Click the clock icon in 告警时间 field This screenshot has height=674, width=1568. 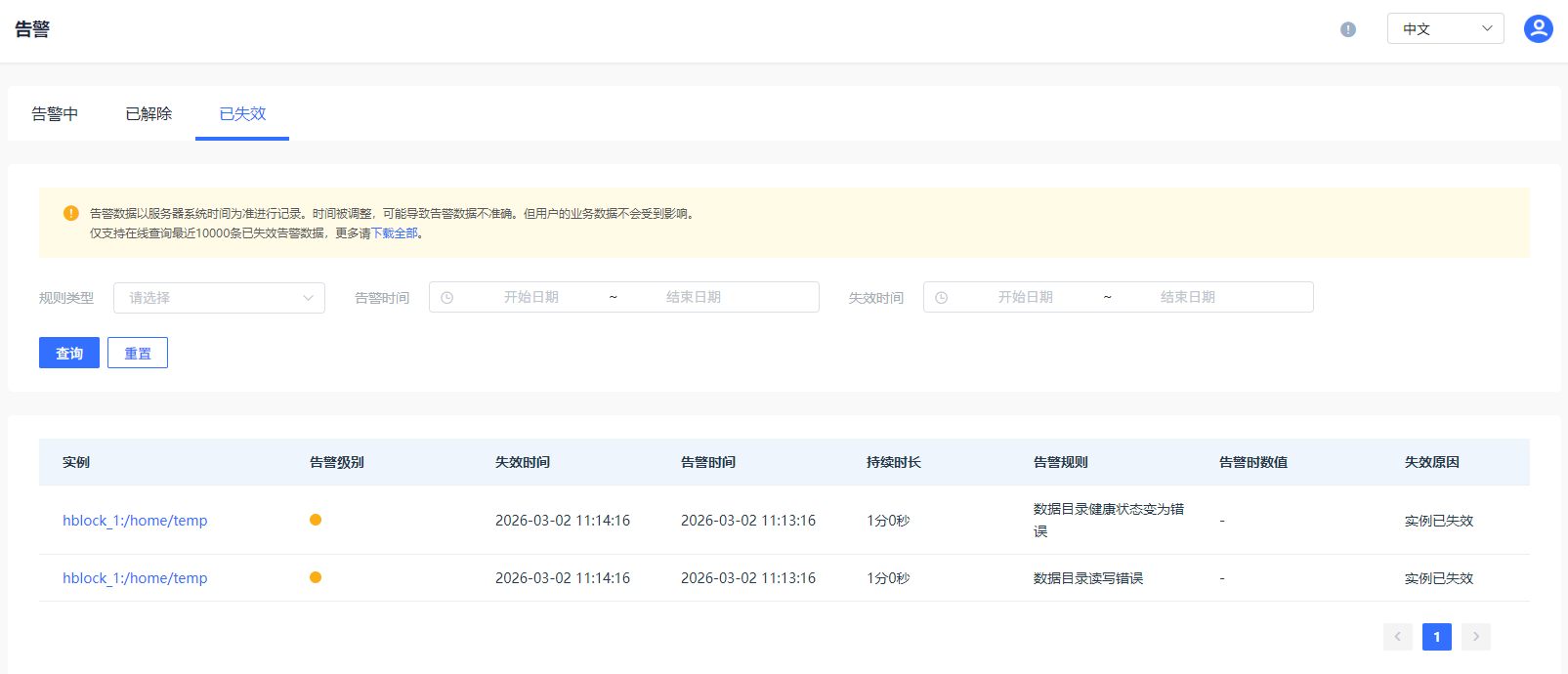pyautogui.click(x=447, y=298)
